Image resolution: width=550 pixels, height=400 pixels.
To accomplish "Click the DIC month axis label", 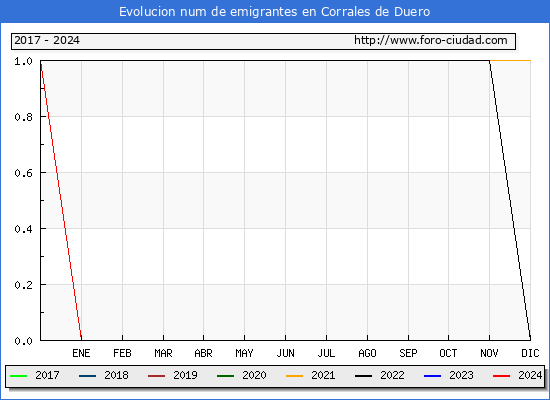I will [530, 353].
